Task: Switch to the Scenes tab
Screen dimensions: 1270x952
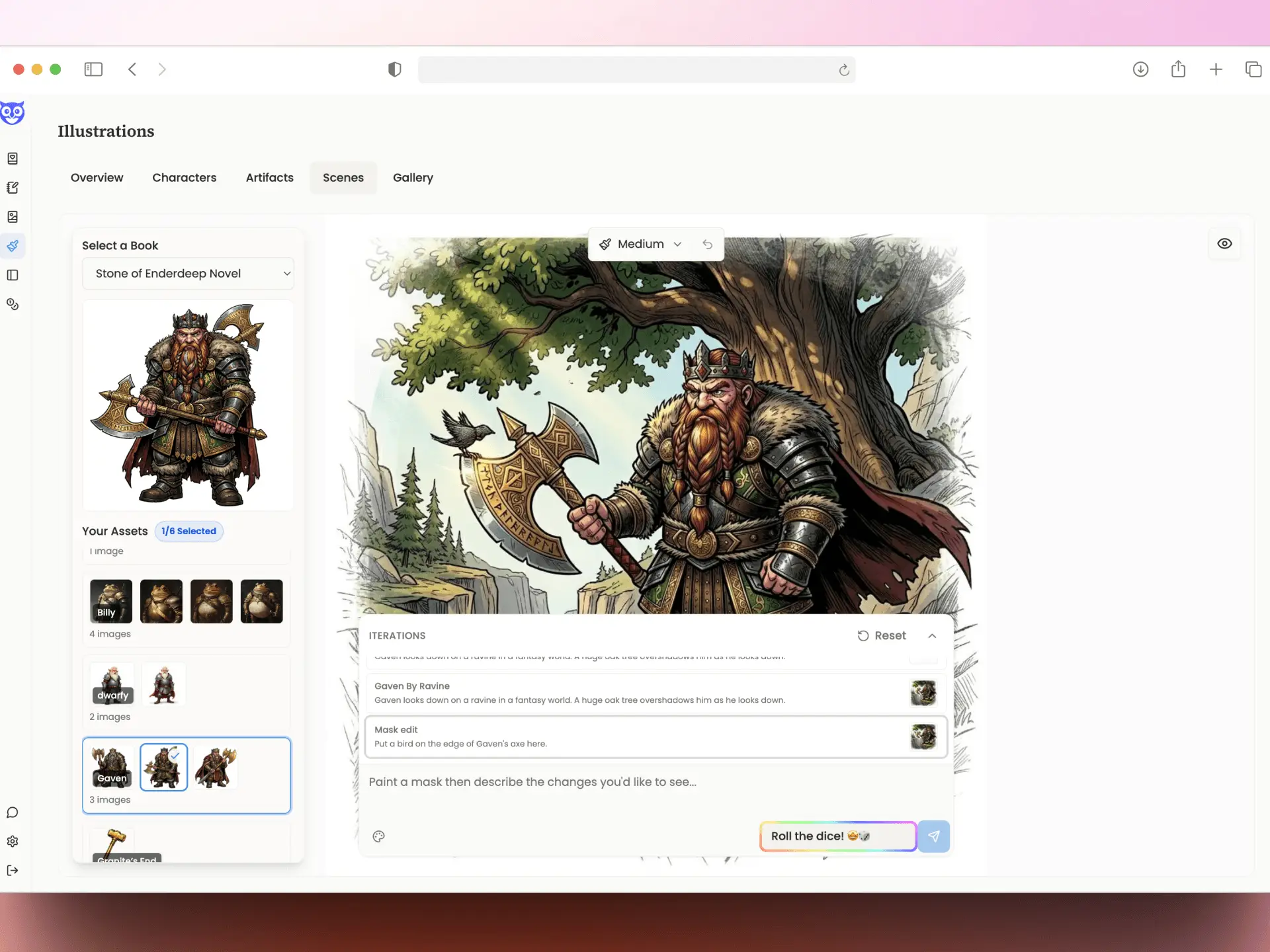Action: [x=343, y=178]
